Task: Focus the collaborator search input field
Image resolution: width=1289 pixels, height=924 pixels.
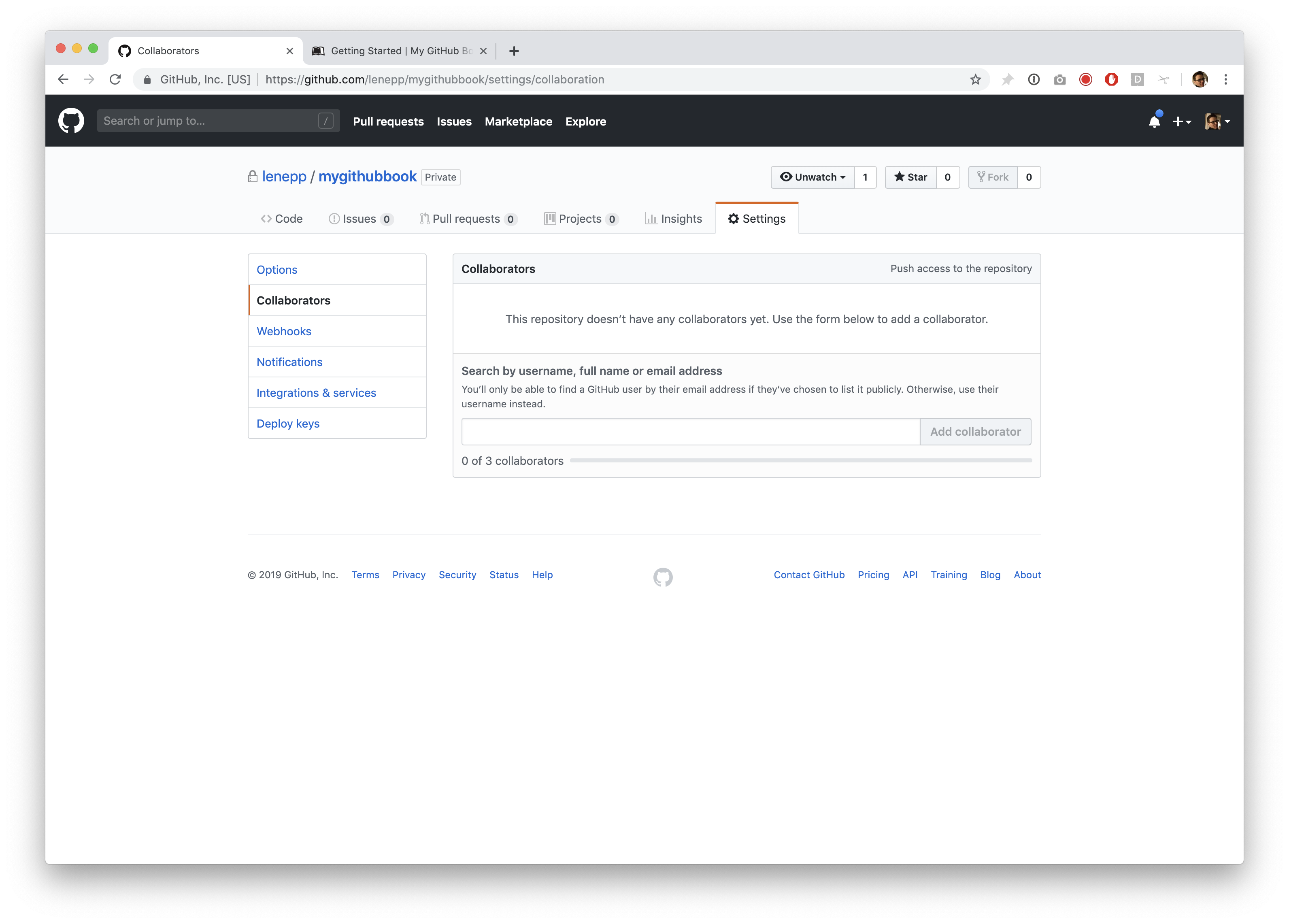Action: tap(690, 432)
